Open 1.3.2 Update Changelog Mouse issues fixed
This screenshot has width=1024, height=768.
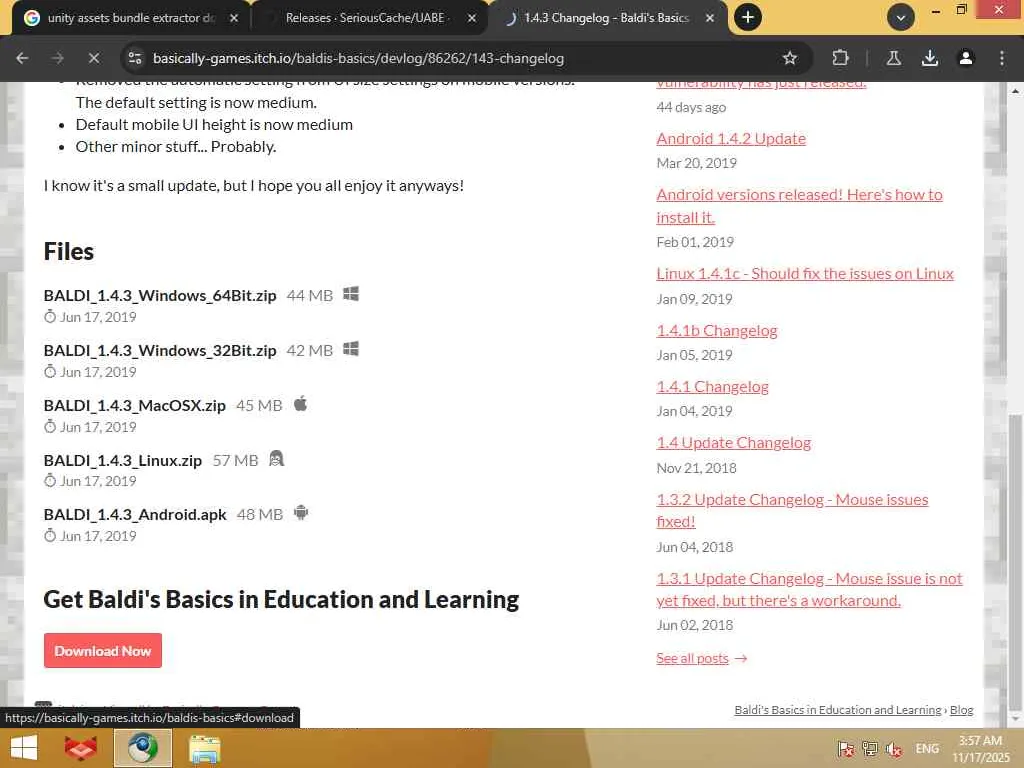coord(792,510)
